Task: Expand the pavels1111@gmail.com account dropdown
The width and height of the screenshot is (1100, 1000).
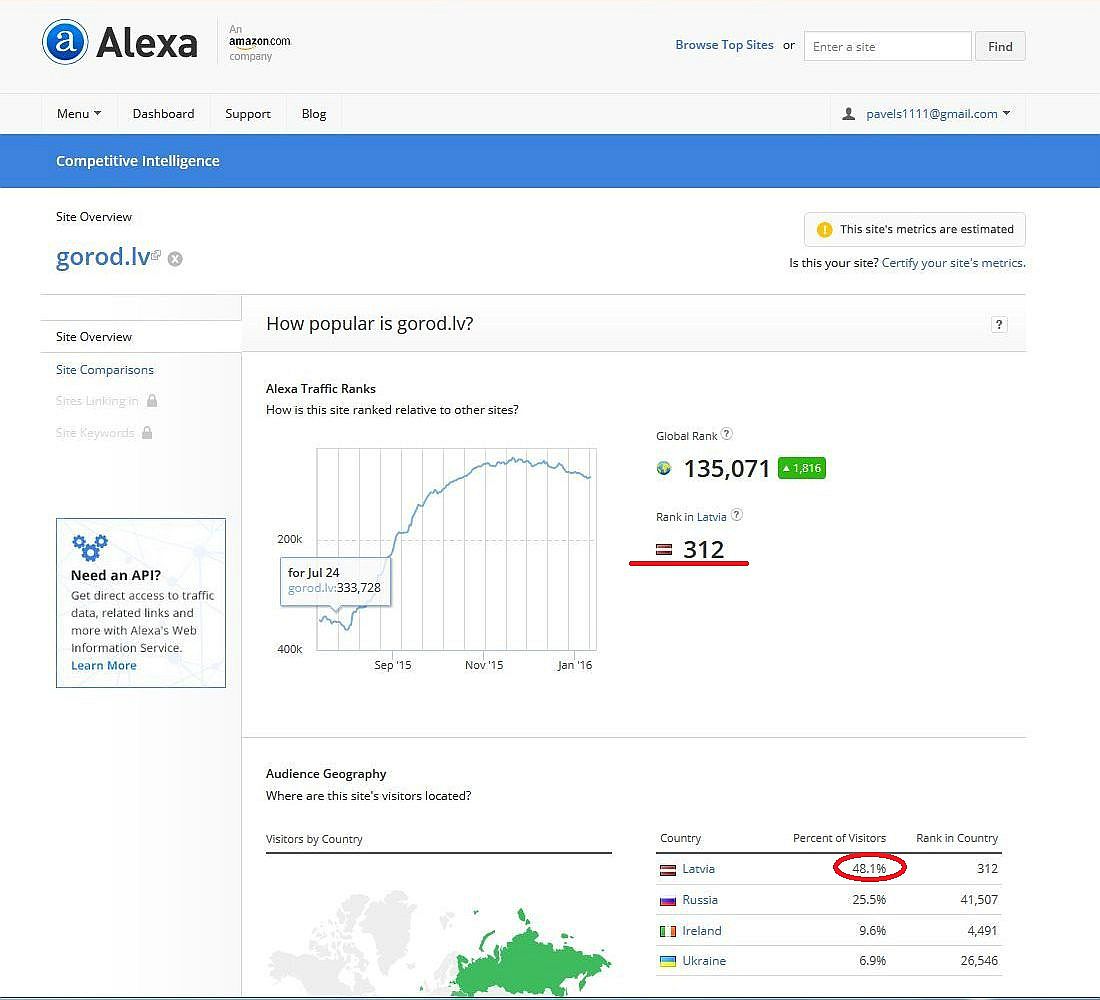Action: tap(925, 114)
